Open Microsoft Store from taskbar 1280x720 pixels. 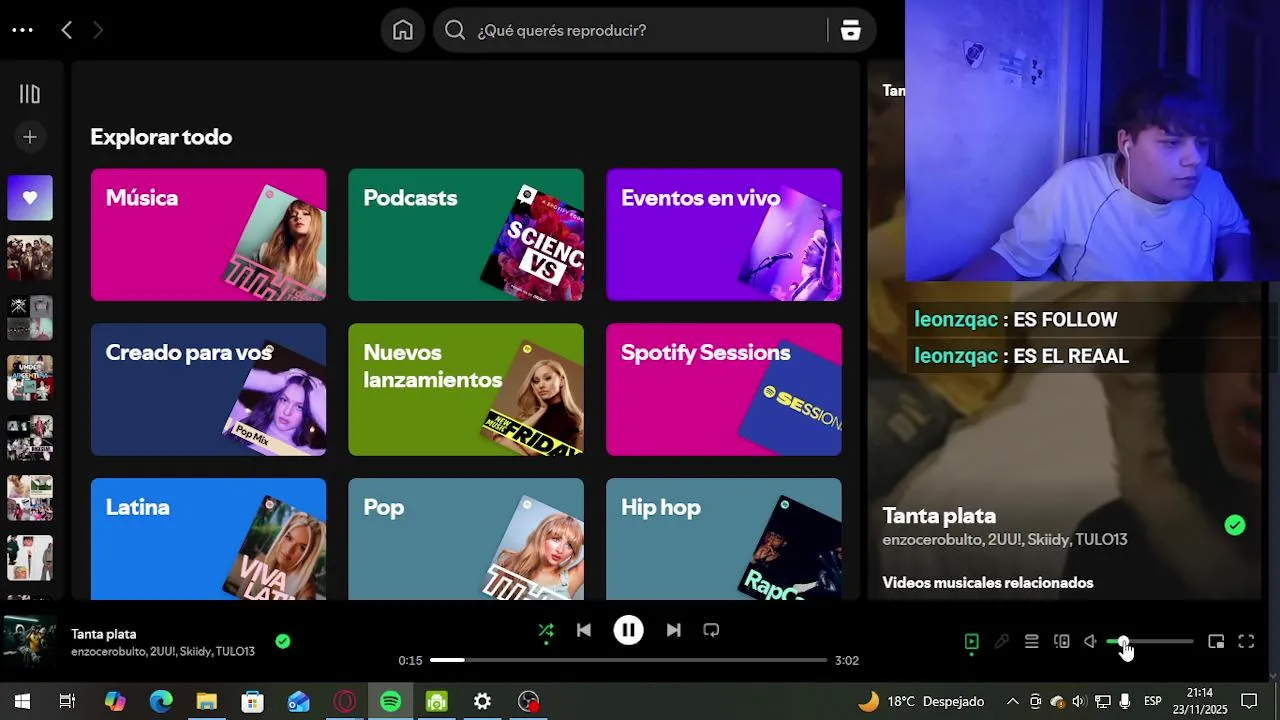(253, 702)
